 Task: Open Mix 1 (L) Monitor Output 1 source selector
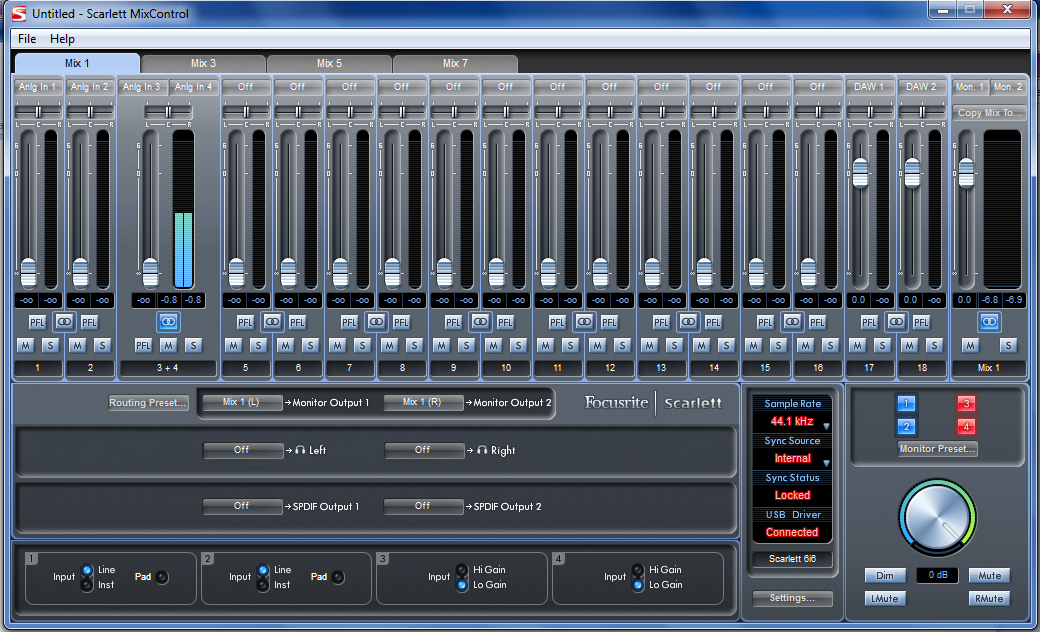[241, 402]
